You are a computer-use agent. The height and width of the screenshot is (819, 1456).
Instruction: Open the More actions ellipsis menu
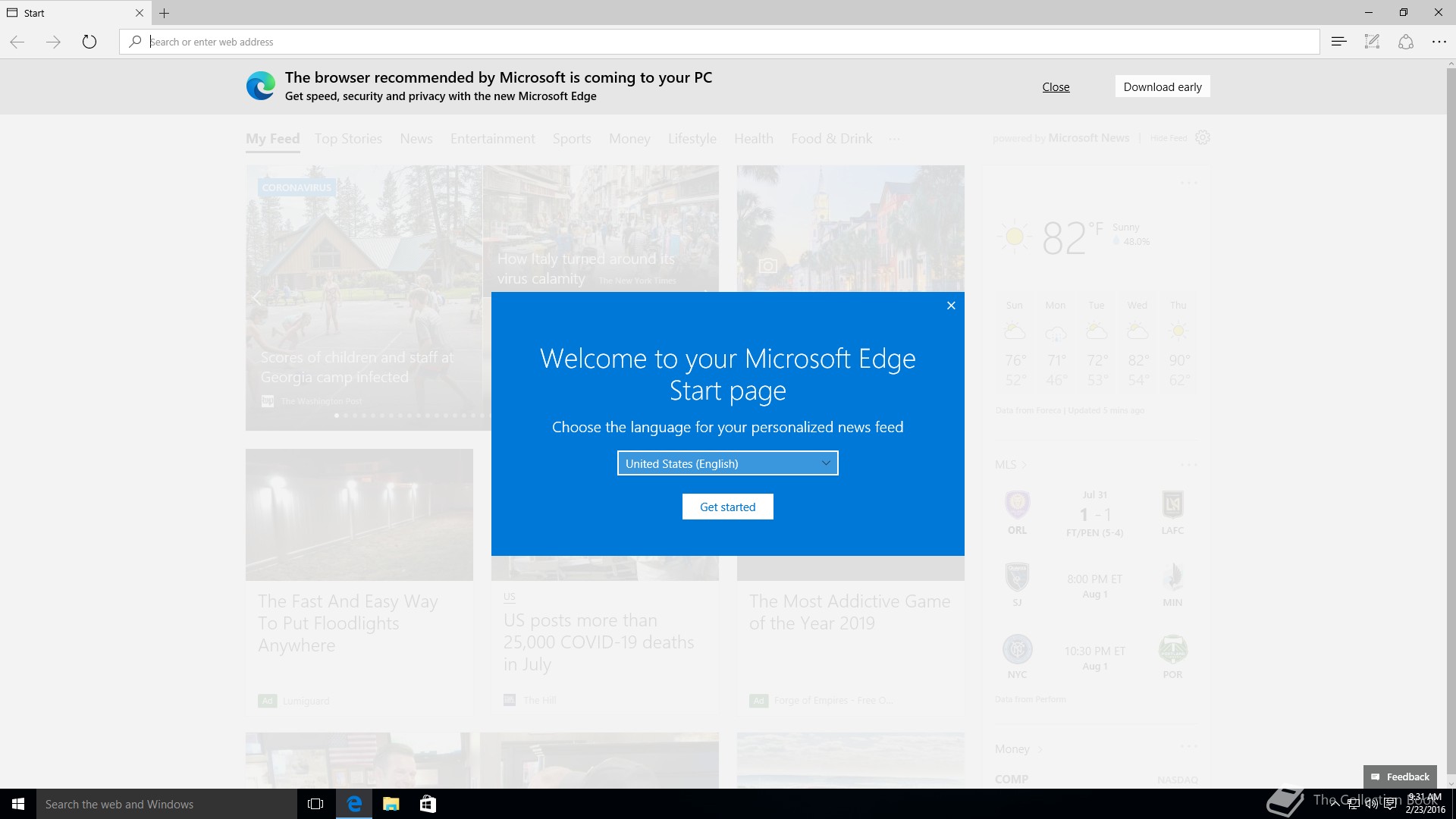1439,42
